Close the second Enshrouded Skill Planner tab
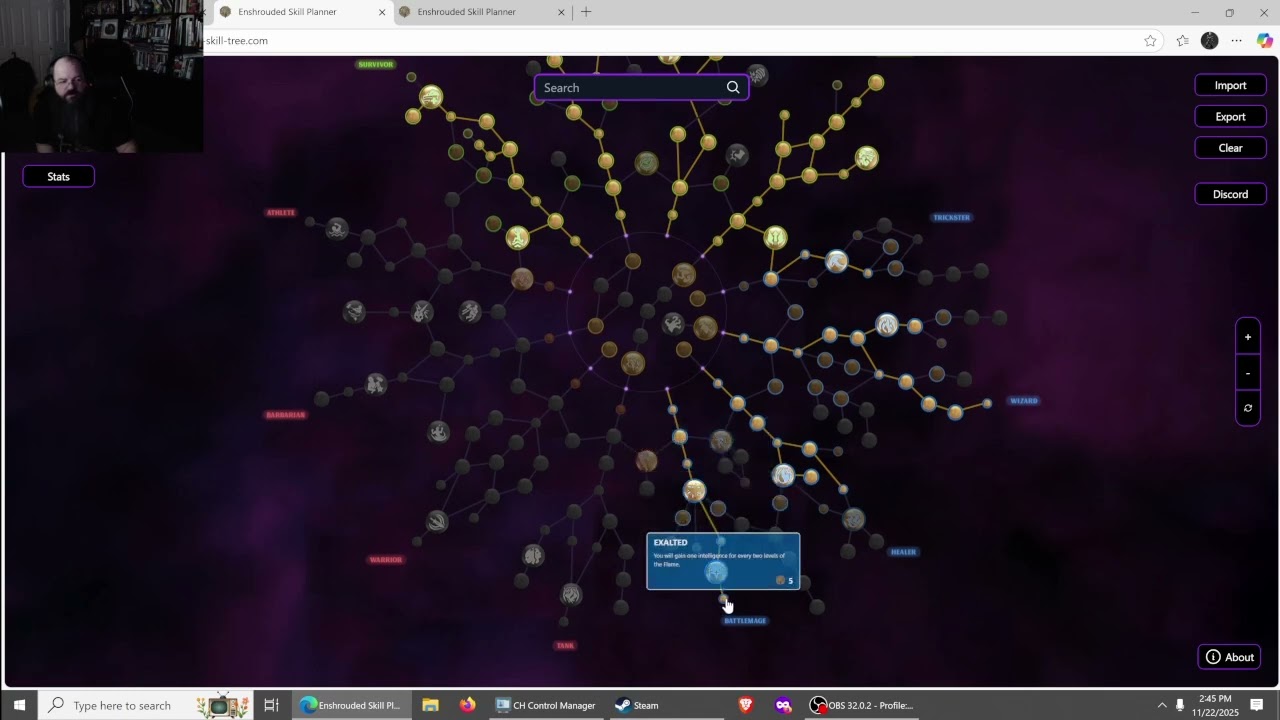The width and height of the screenshot is (1280, 720). click(x=561, y=12)
